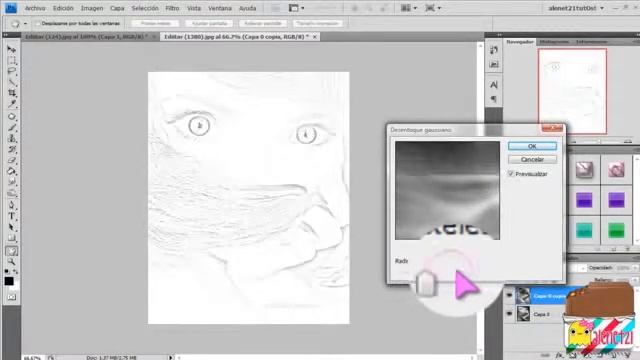Open the Archivo menu

tap(35, 8)
